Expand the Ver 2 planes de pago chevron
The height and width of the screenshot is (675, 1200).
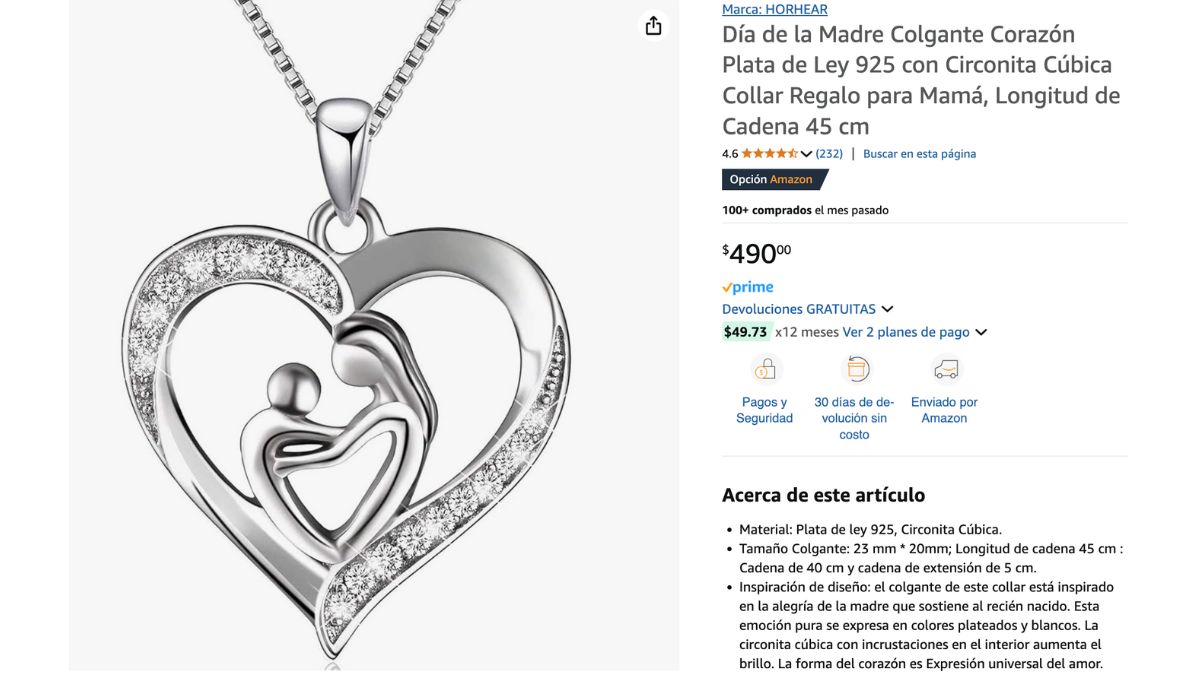point(981,332)
